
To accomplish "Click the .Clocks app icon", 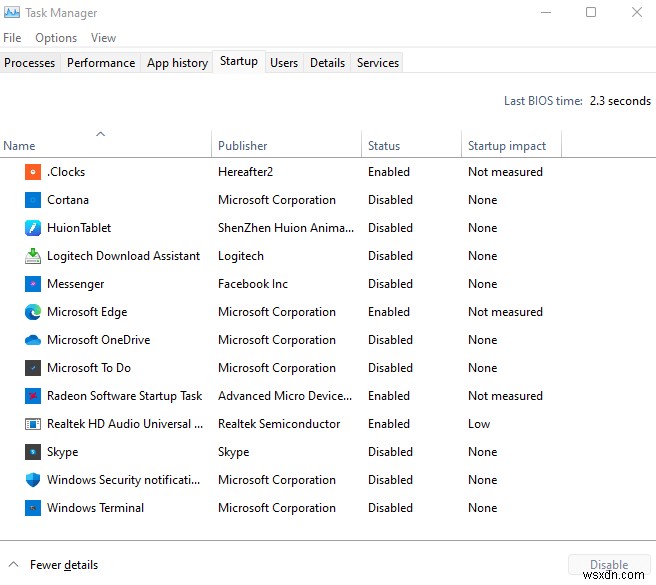I will coord(33,172).
